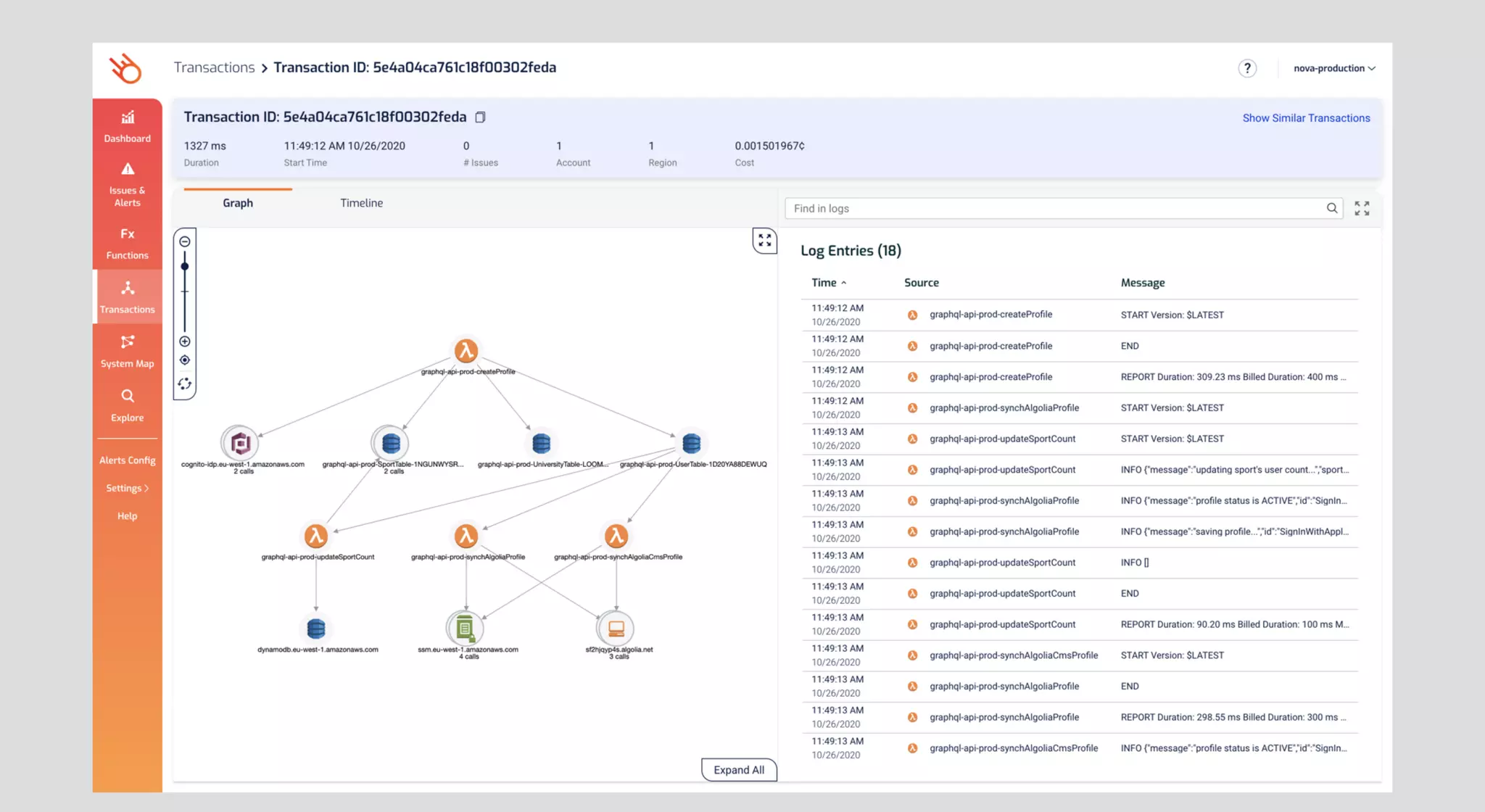Click the graph zoom-out minus icon
The height and width of the screenshot is (812, 1485).
(x=185, y=241)
